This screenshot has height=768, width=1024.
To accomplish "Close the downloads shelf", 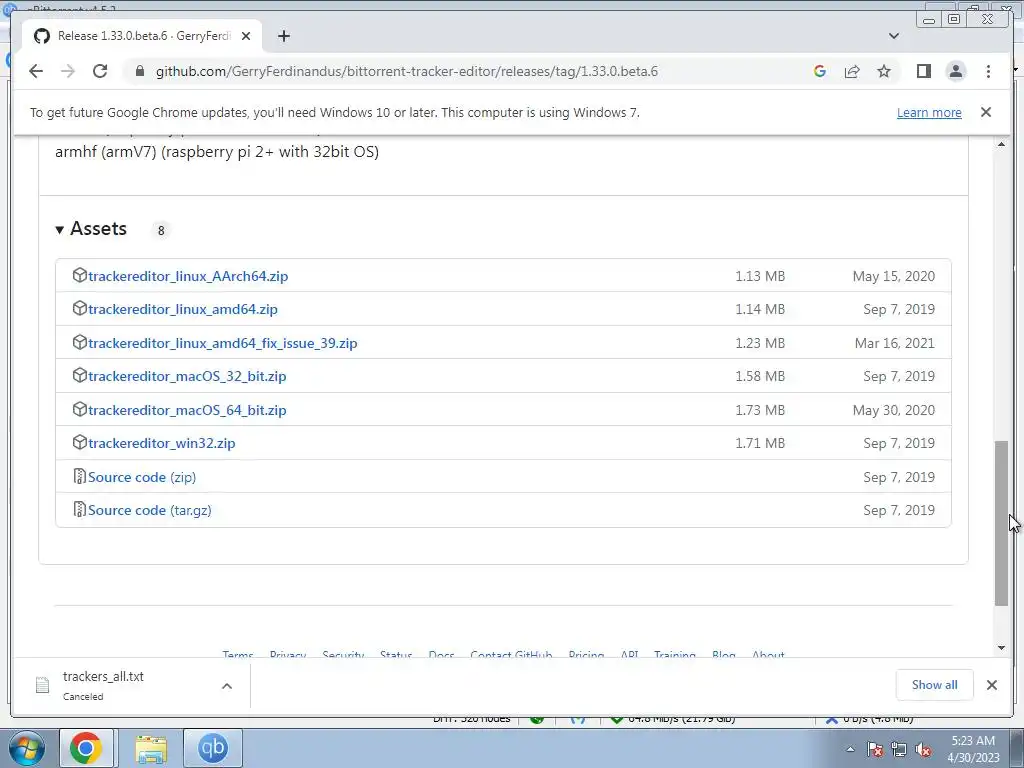I will pyautogui.click(x=992, y=685).
